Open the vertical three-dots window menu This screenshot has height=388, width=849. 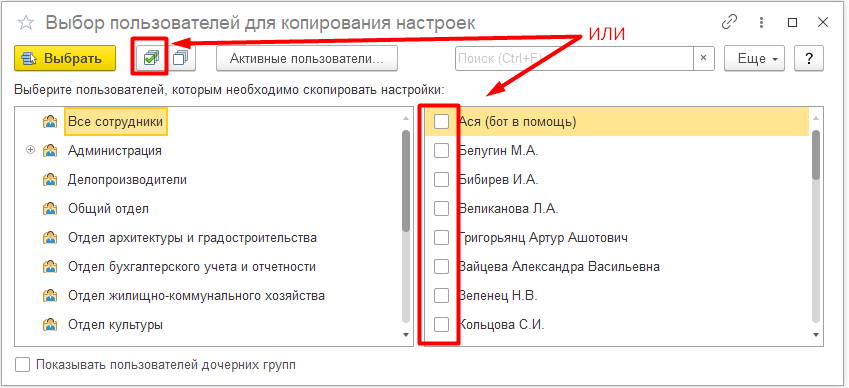[762, 23]
